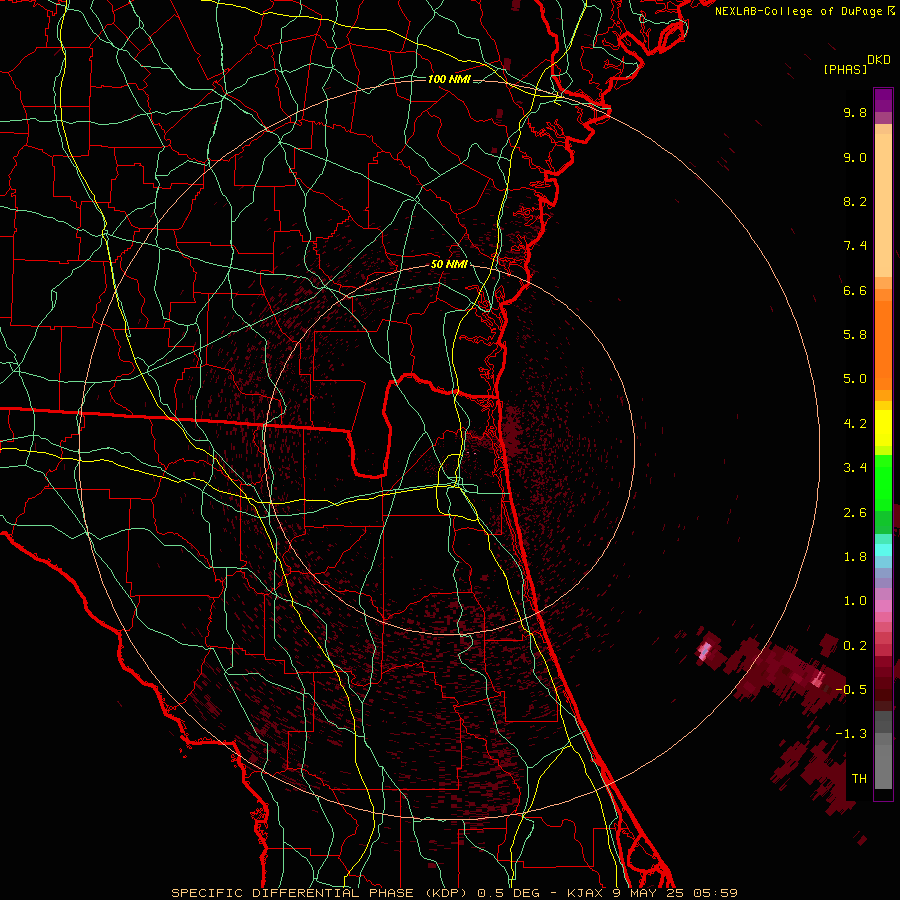Click the 3.4 color scale value
The image size is (900, 900).
(x=855, y=468)
